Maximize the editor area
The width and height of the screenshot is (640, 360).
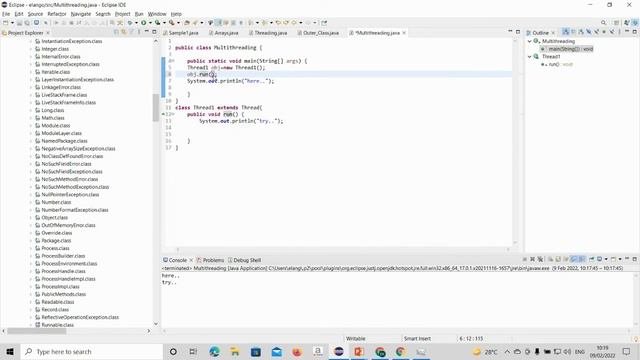click(x=518, y=32)
